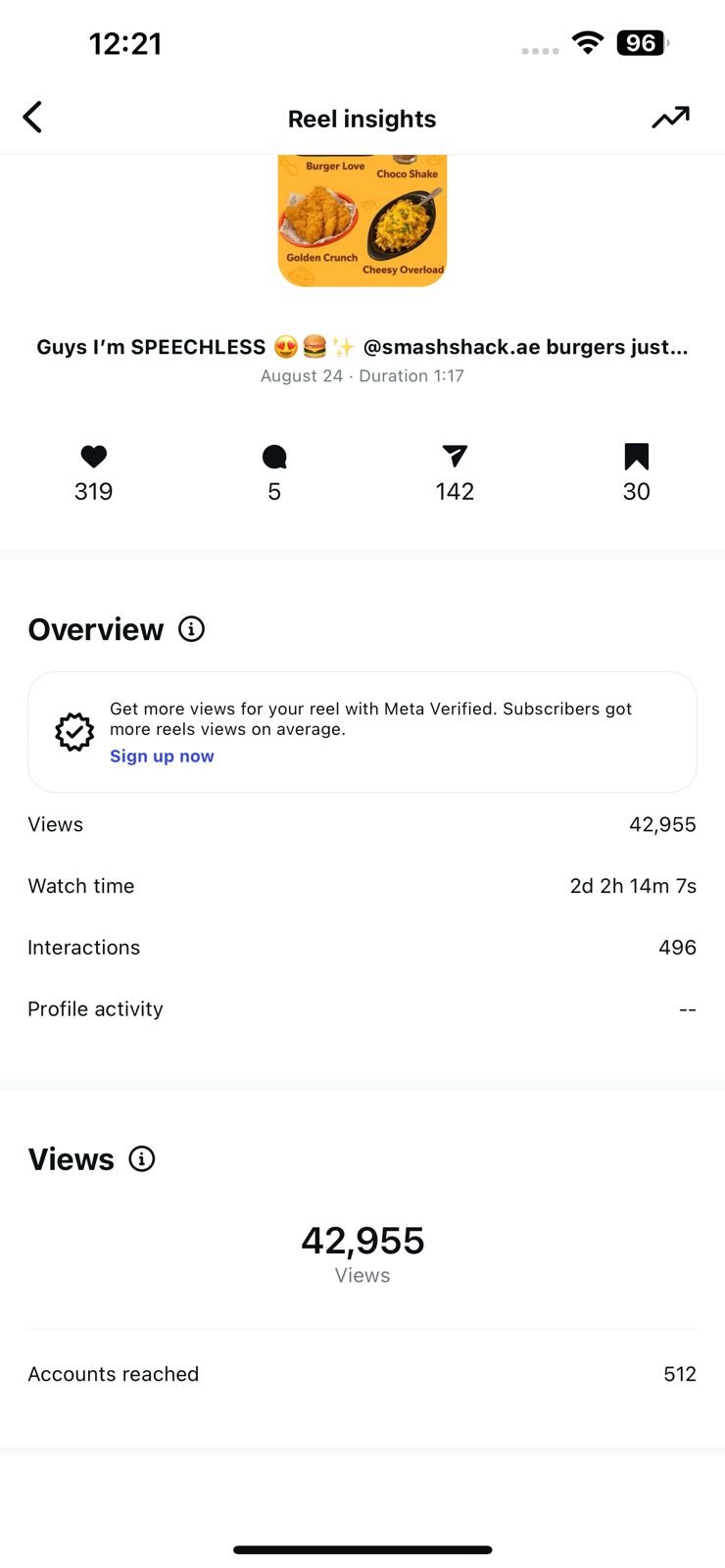Tap the back arrow icon
Viewport: 725px width, 1568px height.
point(32,118)
